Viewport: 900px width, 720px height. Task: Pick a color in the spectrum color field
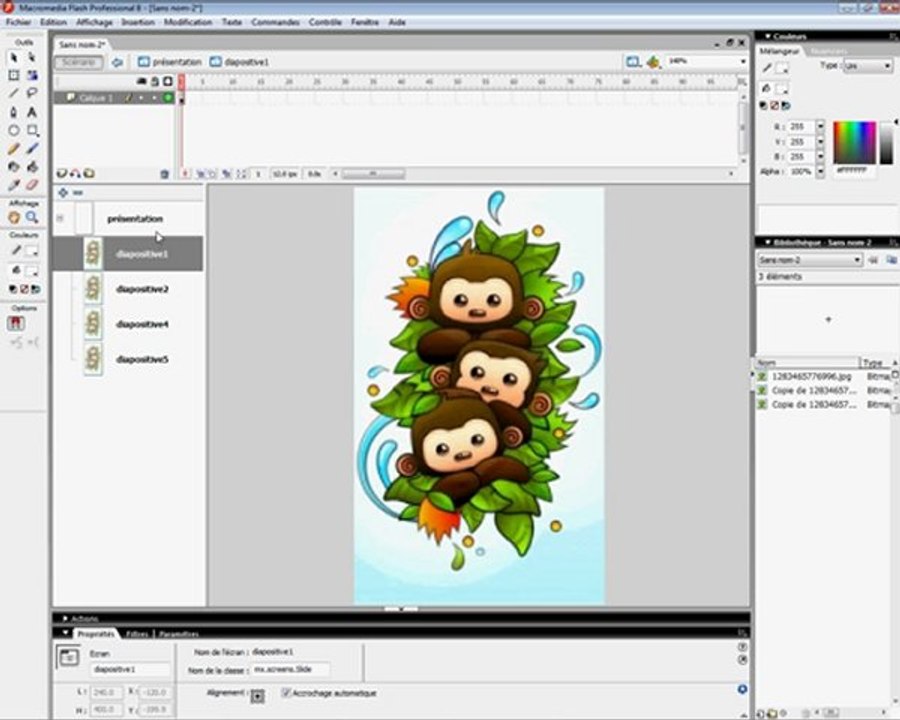tap(855, 143)
